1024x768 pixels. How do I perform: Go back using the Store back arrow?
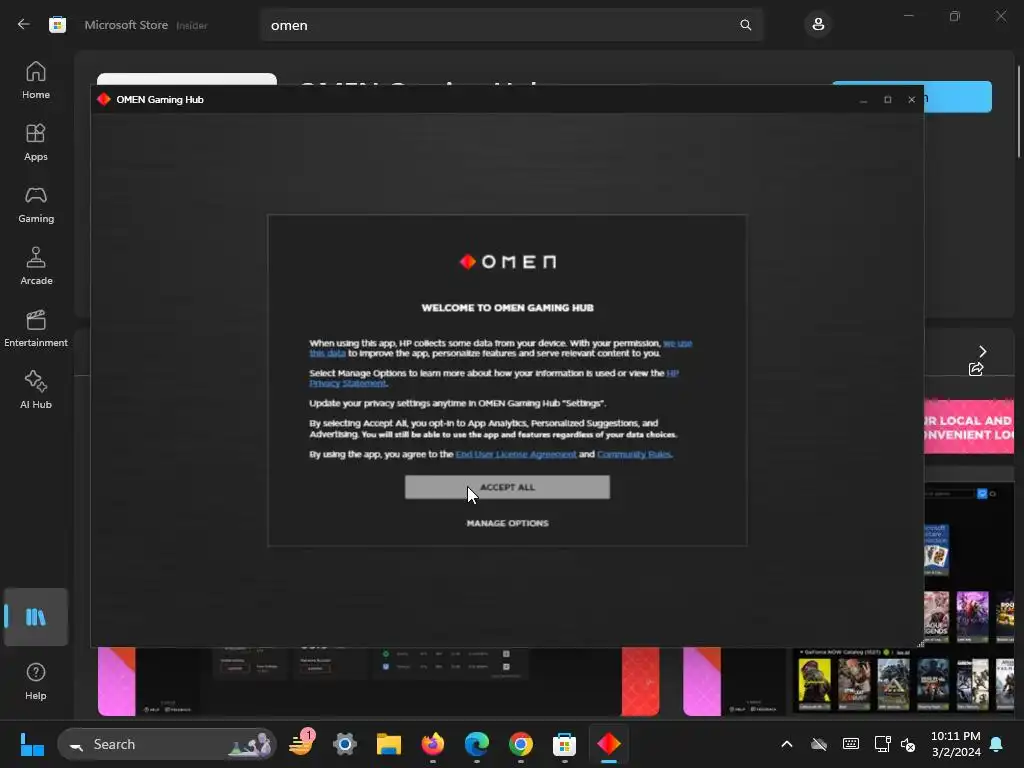[24, 25]
